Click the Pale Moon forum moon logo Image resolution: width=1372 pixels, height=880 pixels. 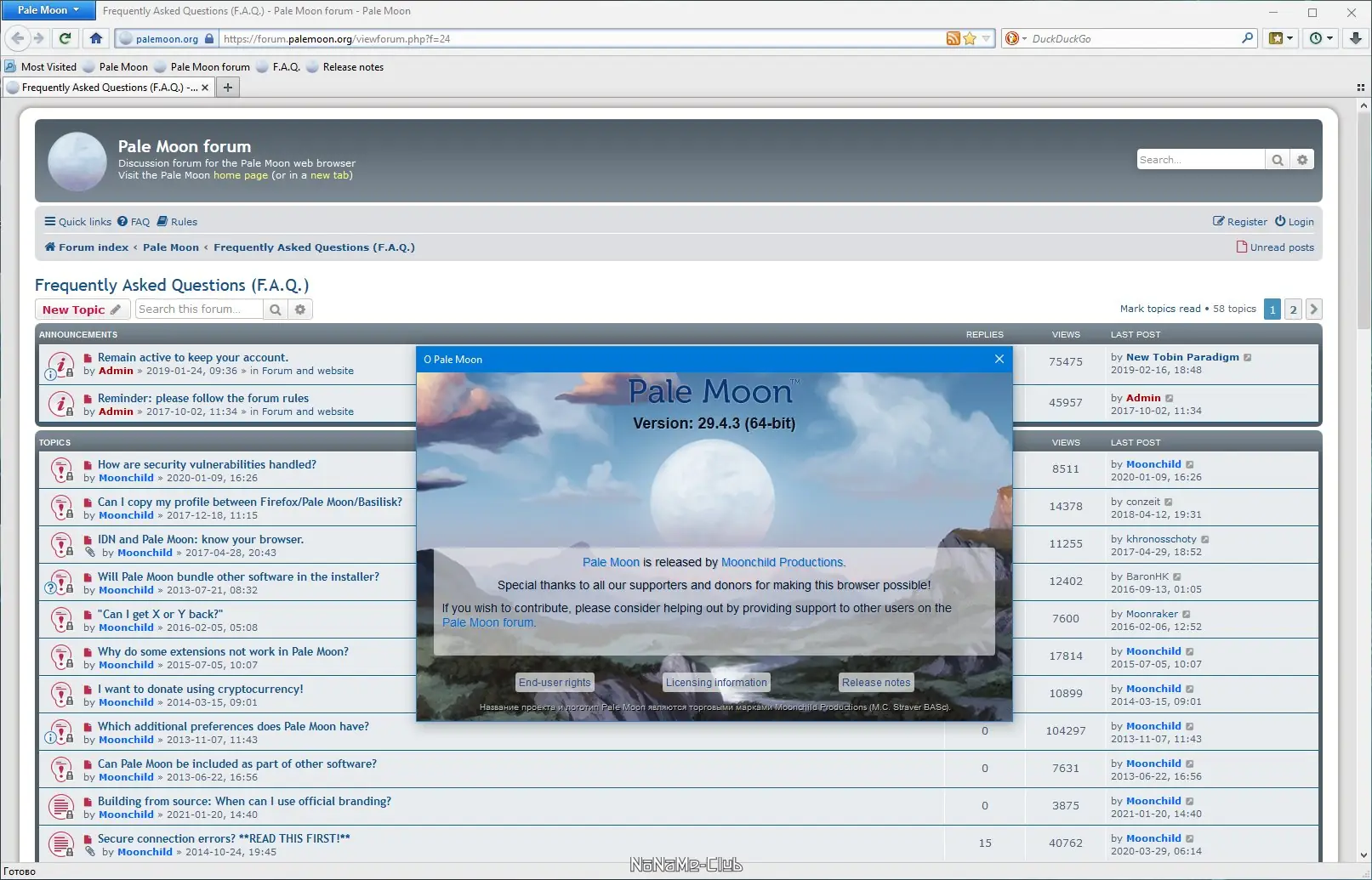pos(77,161)
